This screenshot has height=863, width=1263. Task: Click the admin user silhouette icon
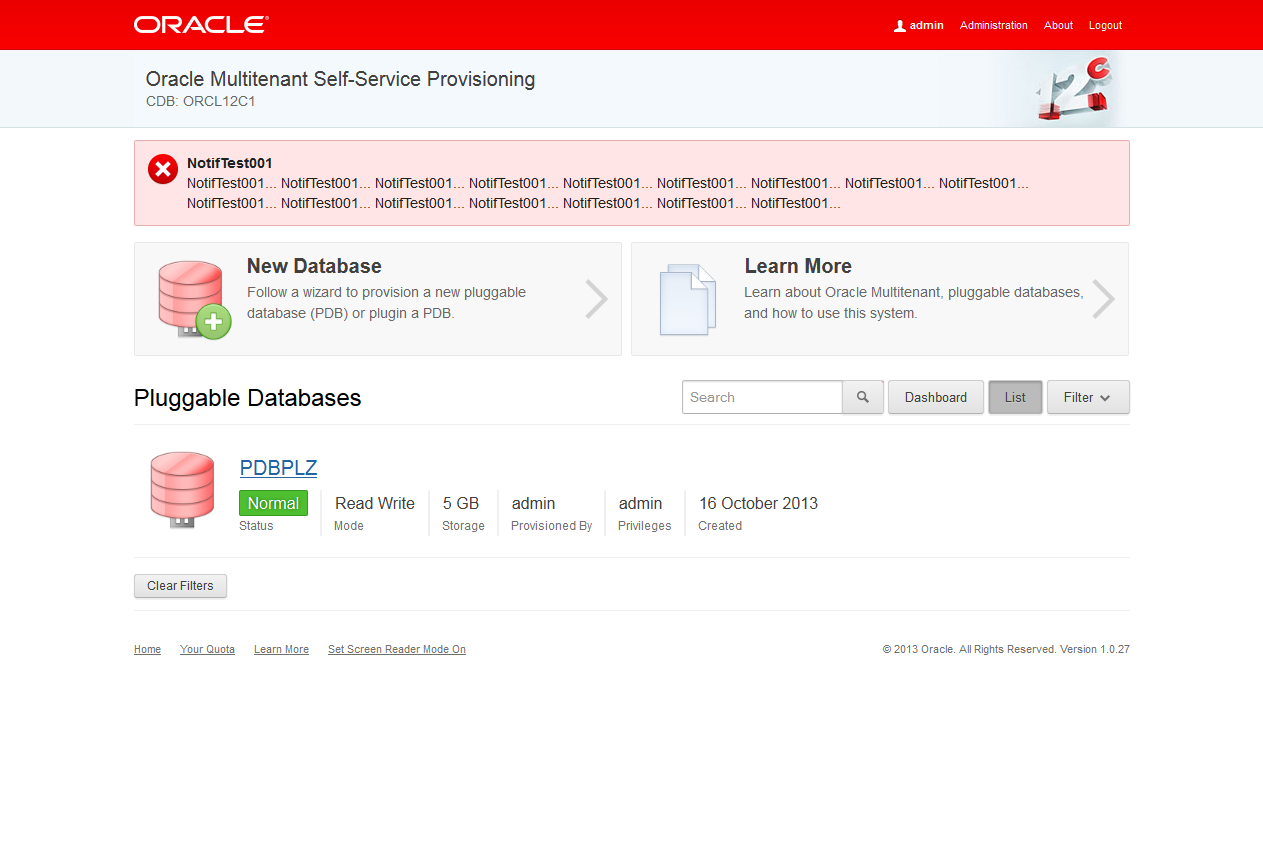click(x=900, y=26)
